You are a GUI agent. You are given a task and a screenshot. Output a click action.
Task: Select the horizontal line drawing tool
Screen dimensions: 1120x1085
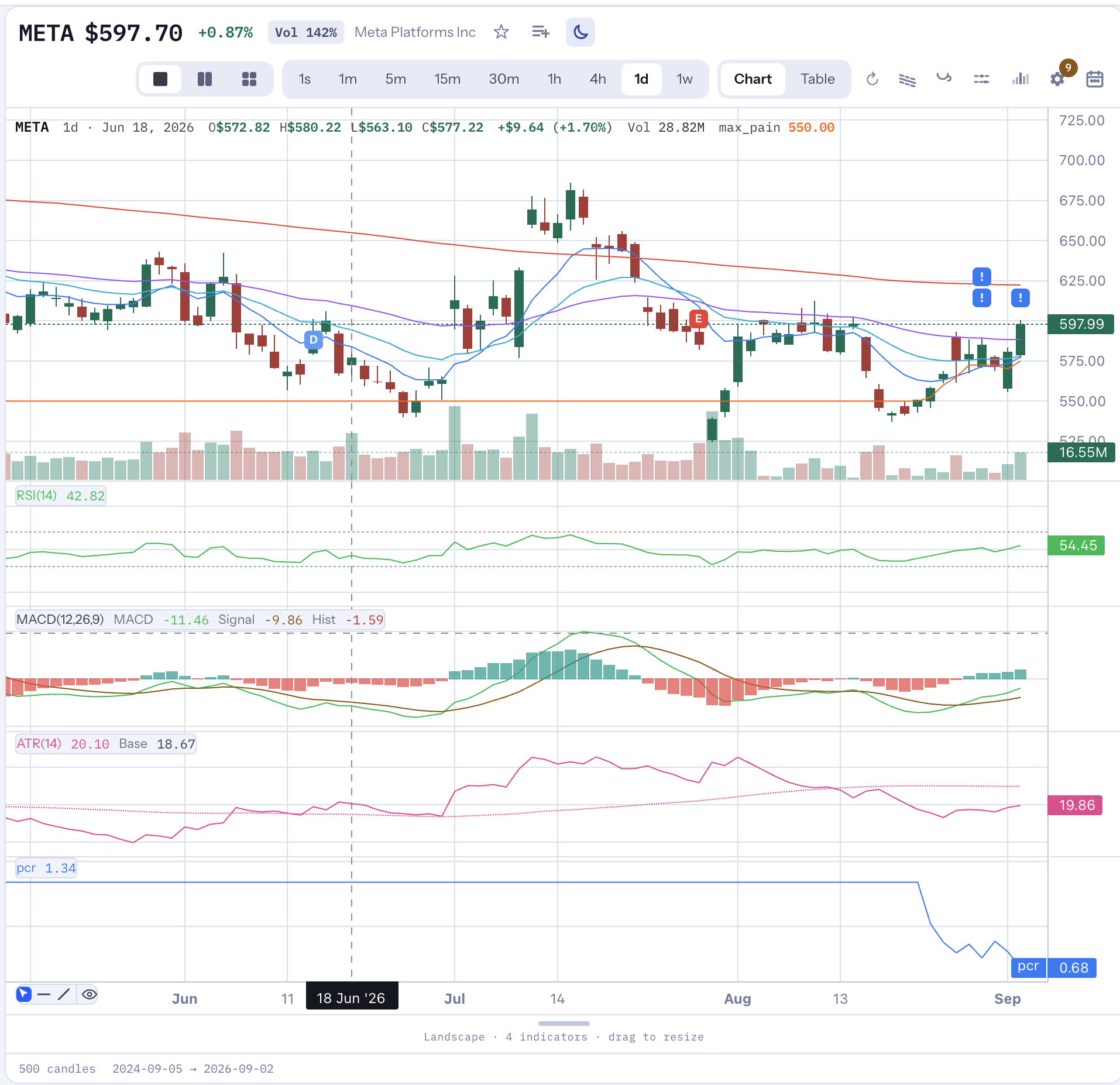44,994
